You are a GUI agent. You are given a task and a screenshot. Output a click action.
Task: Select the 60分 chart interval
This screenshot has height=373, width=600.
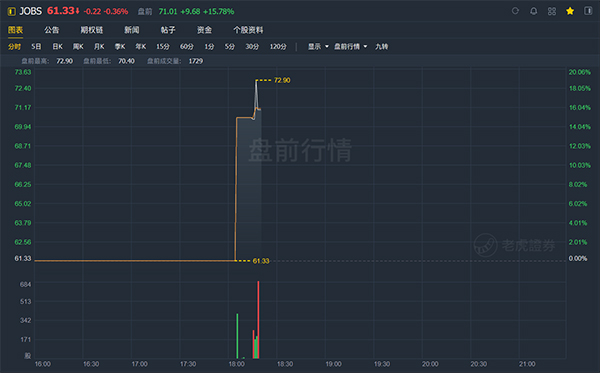coord(187,46)
